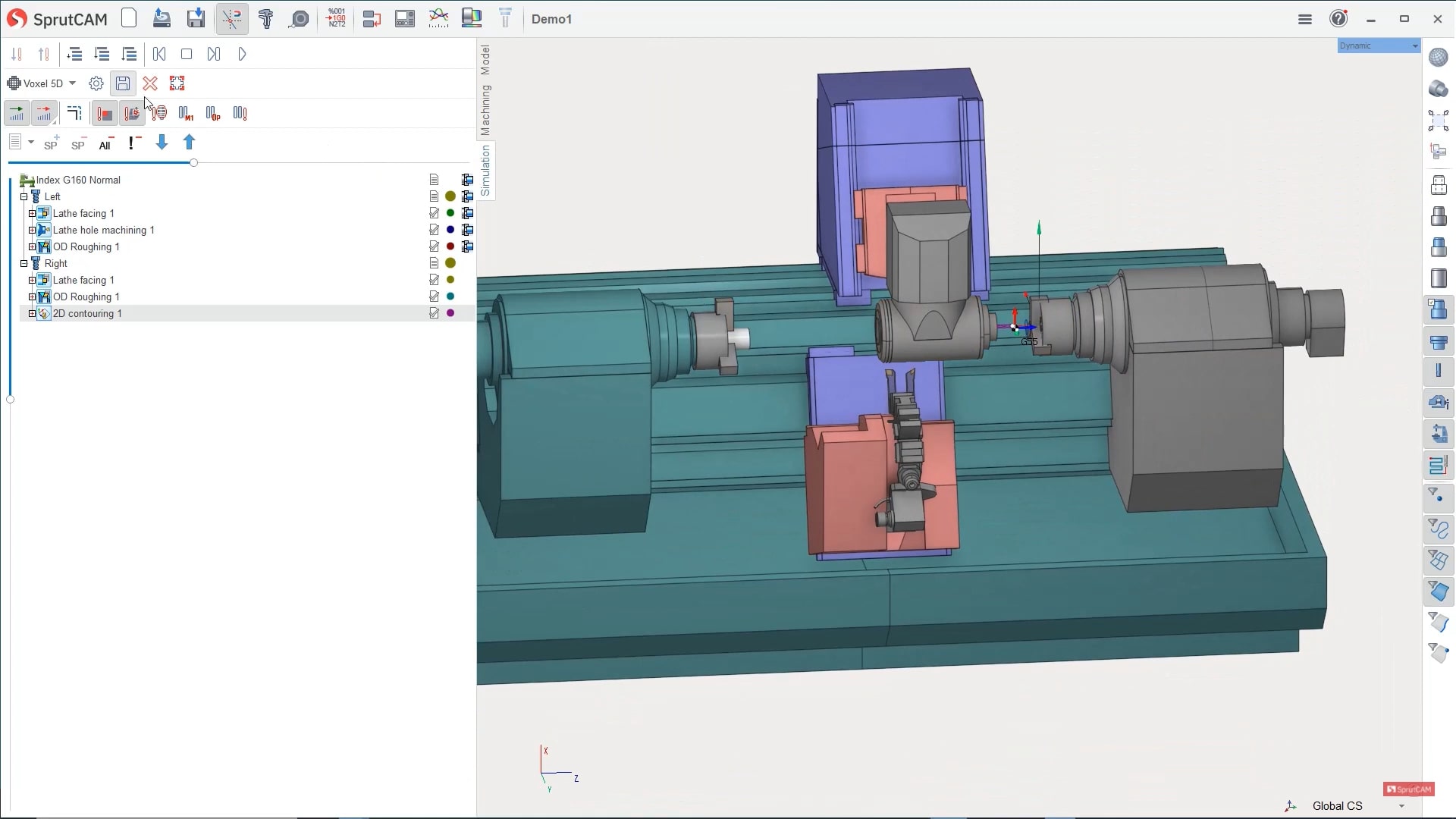Click the New project icon in top toolbar
This screenshot has width=1456, height=819.
129,18
